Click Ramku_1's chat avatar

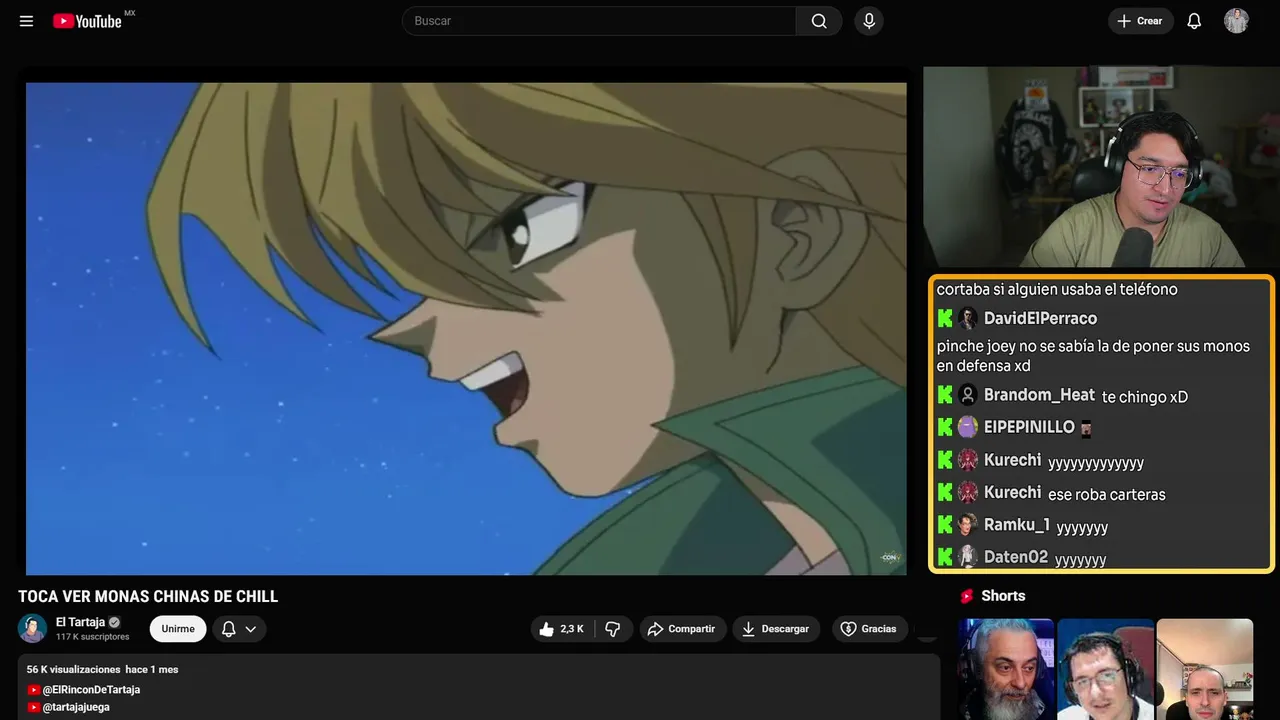(x=967, y=525)
